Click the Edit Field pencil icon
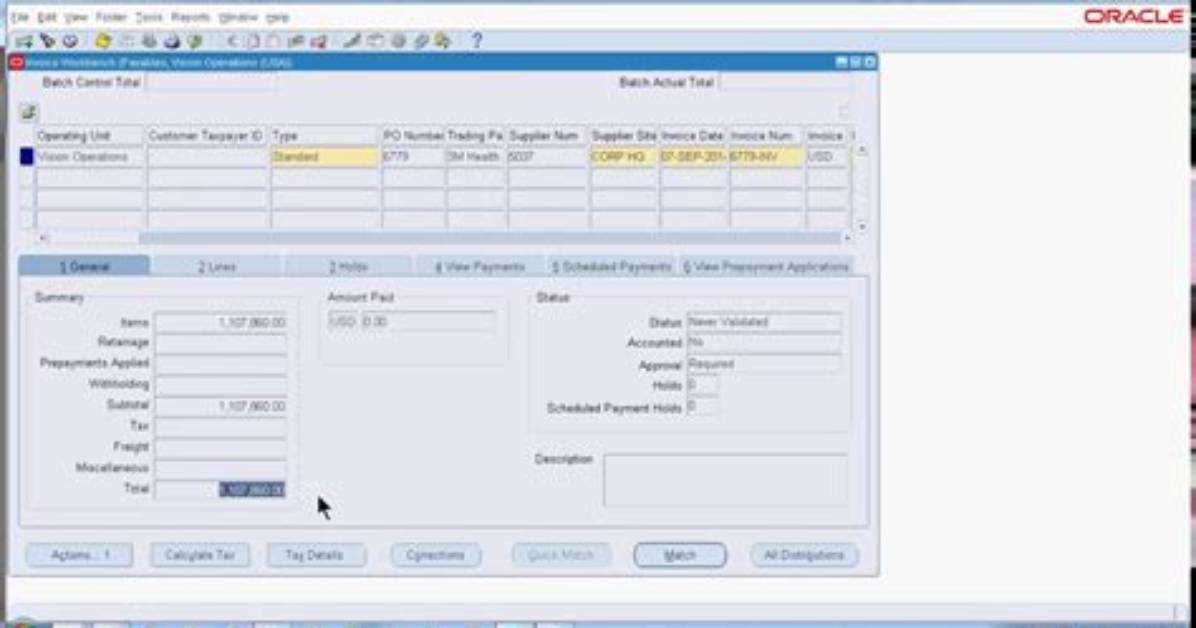Screen dimensions: 1196x628 click(x=352, y=41)
